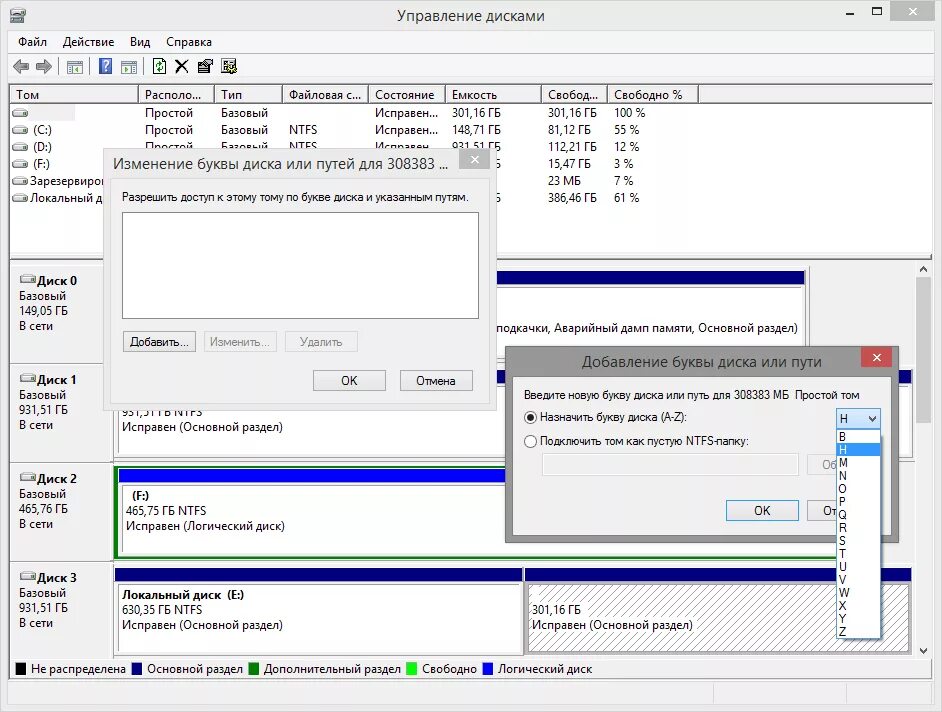Close the Добавление буквы диска или пути dialog
This screenshot has height=712, width=942.
[877, 358]
